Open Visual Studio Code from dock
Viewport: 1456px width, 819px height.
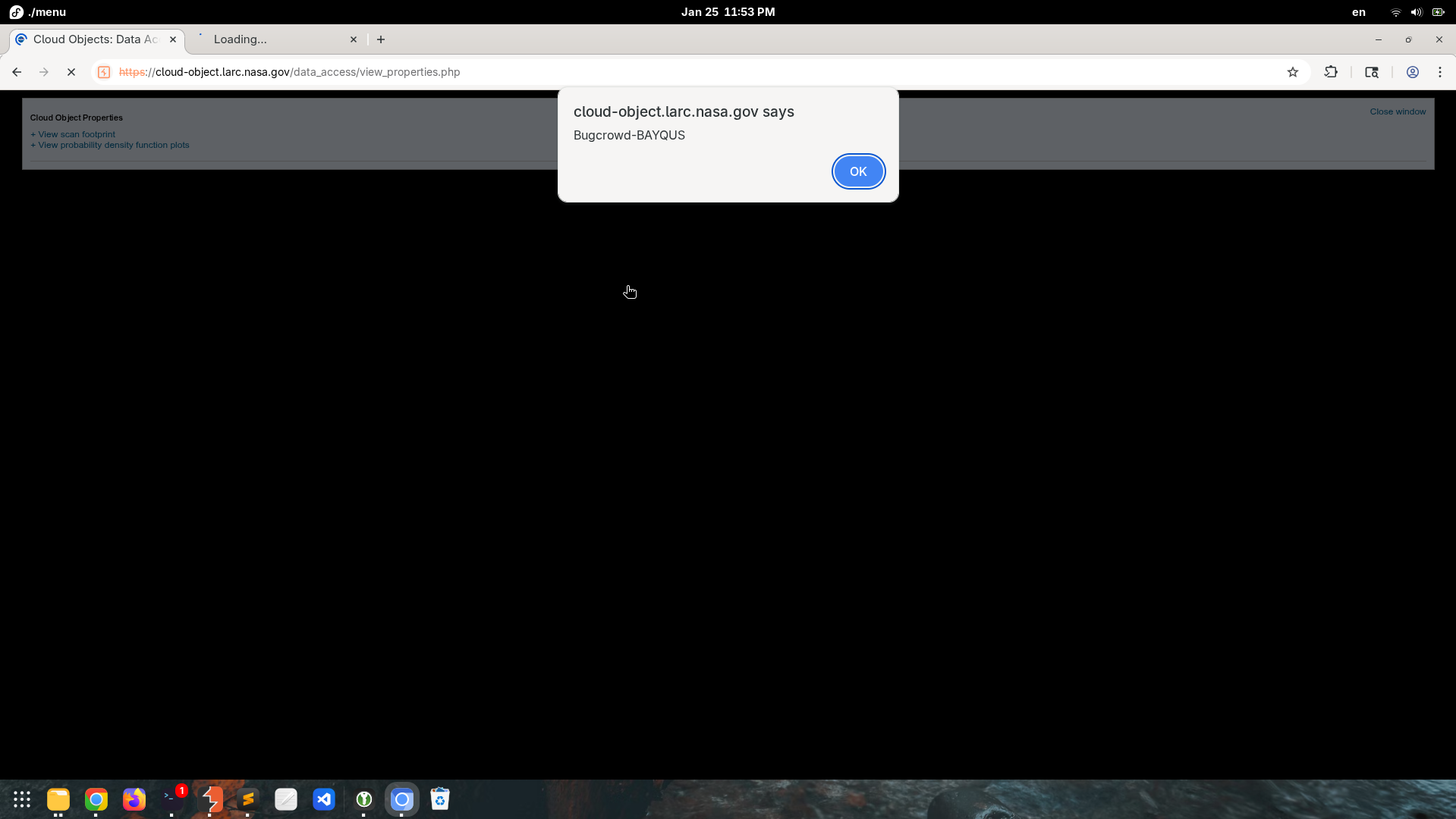(x=324, y=799)
